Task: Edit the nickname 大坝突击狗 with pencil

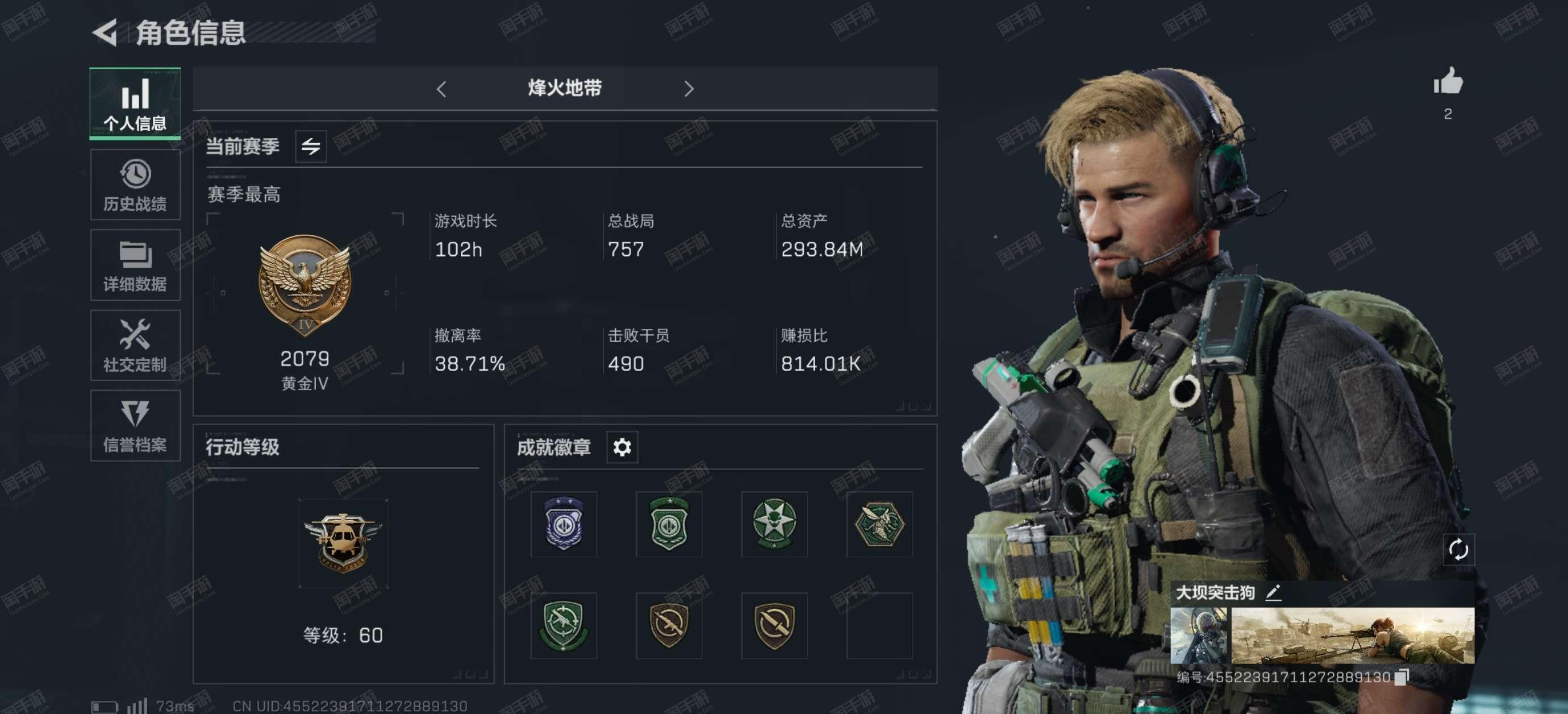Action: click(1273, 593)
